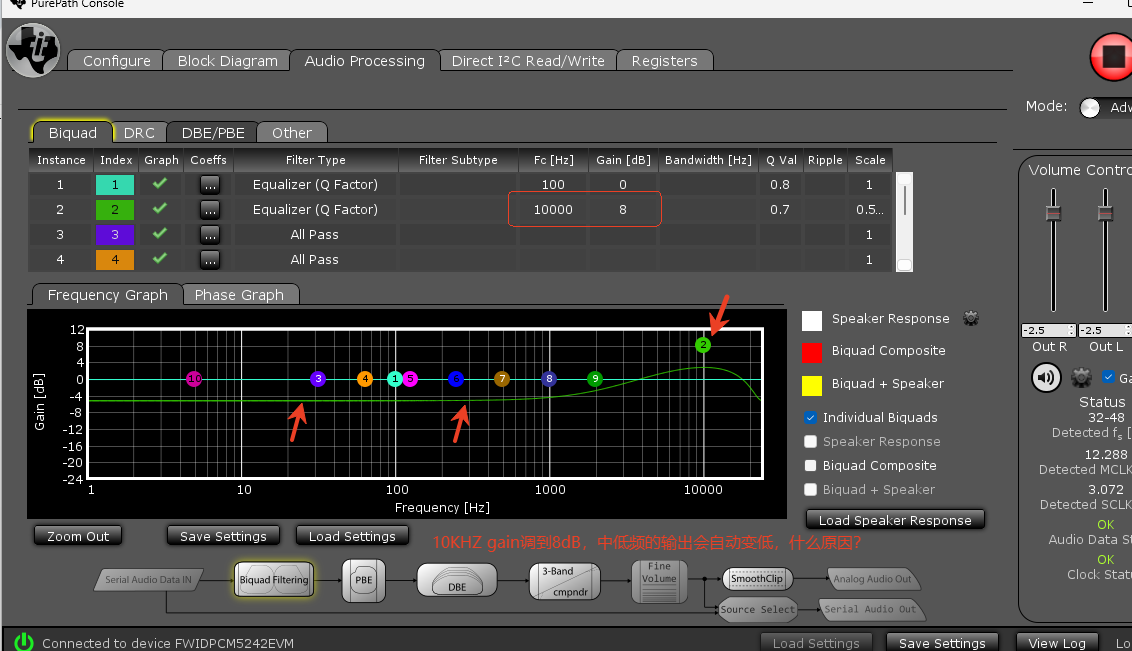Select the PBE block in the signal chain
The height and width of the screenshot is (651, 1132).
(363, 580)
